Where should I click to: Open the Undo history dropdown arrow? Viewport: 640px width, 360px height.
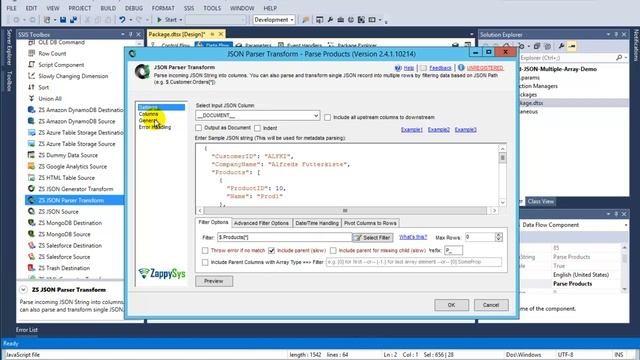click(x=131, y=20)
